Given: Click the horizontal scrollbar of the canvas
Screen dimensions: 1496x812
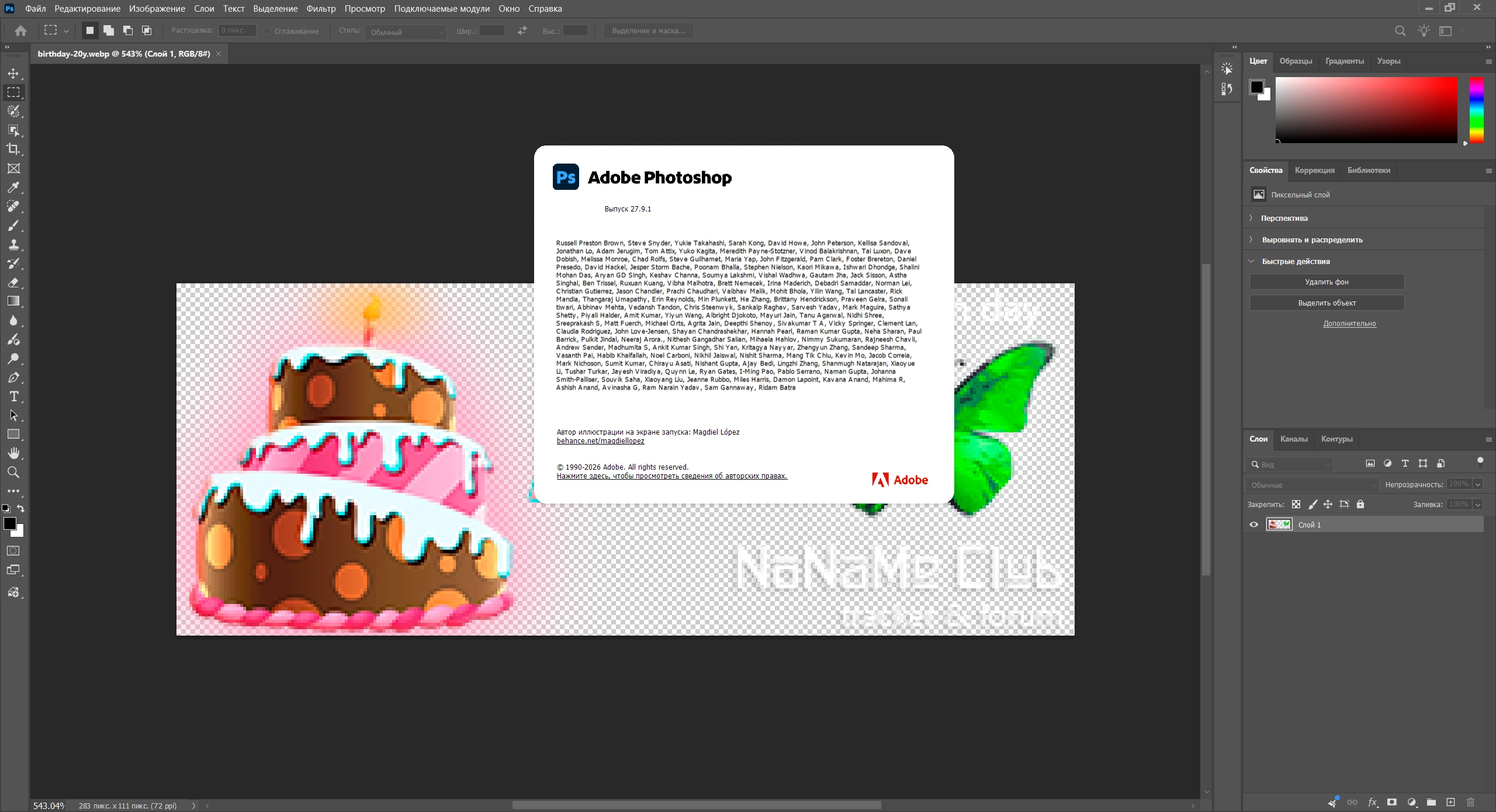Looking at the screenshot, I should point(697,806).
